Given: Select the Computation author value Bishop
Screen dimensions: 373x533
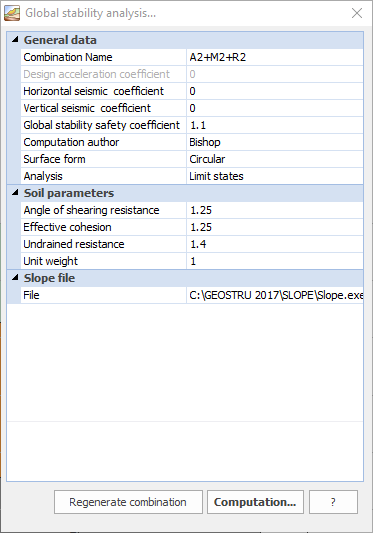Looking at the screenshot, I should (x=275, y=142).
